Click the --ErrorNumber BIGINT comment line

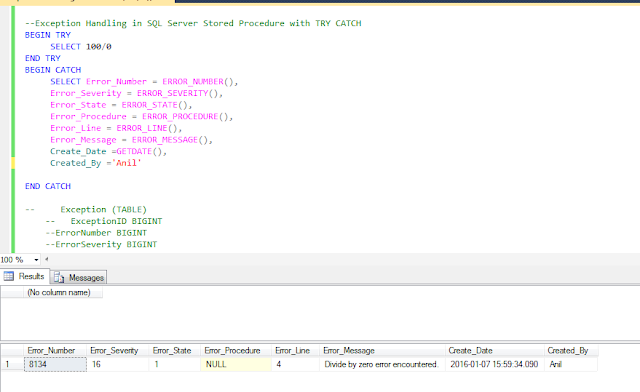click(x=96, y=233)
